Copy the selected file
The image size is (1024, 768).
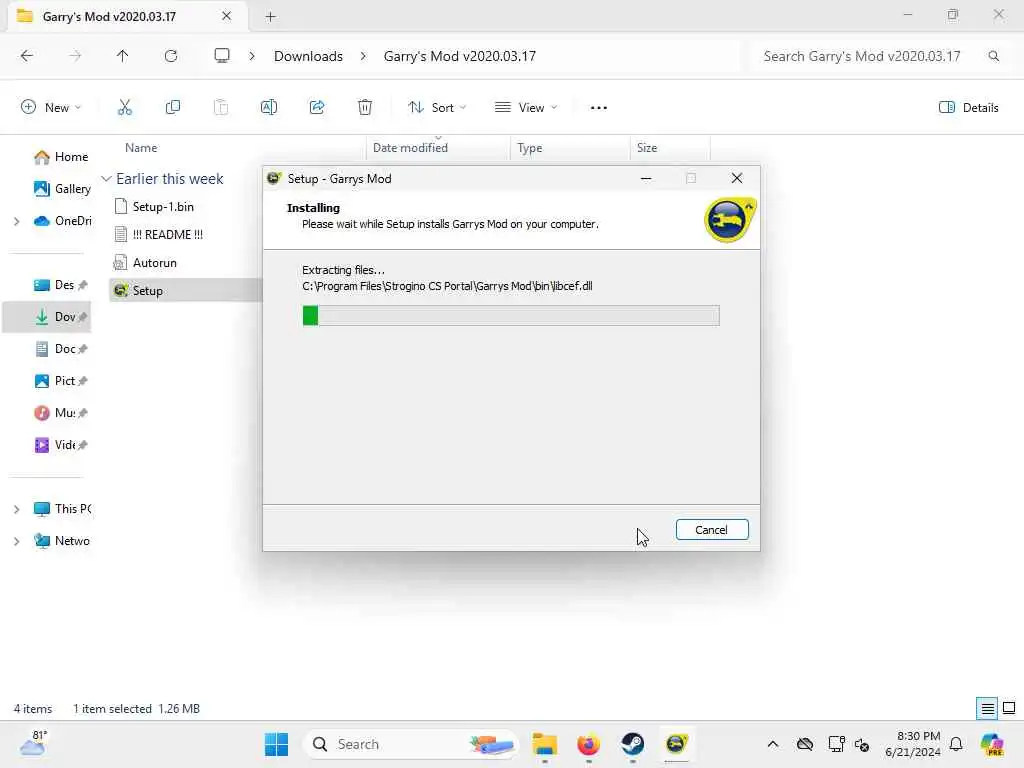tap(173, 108)
